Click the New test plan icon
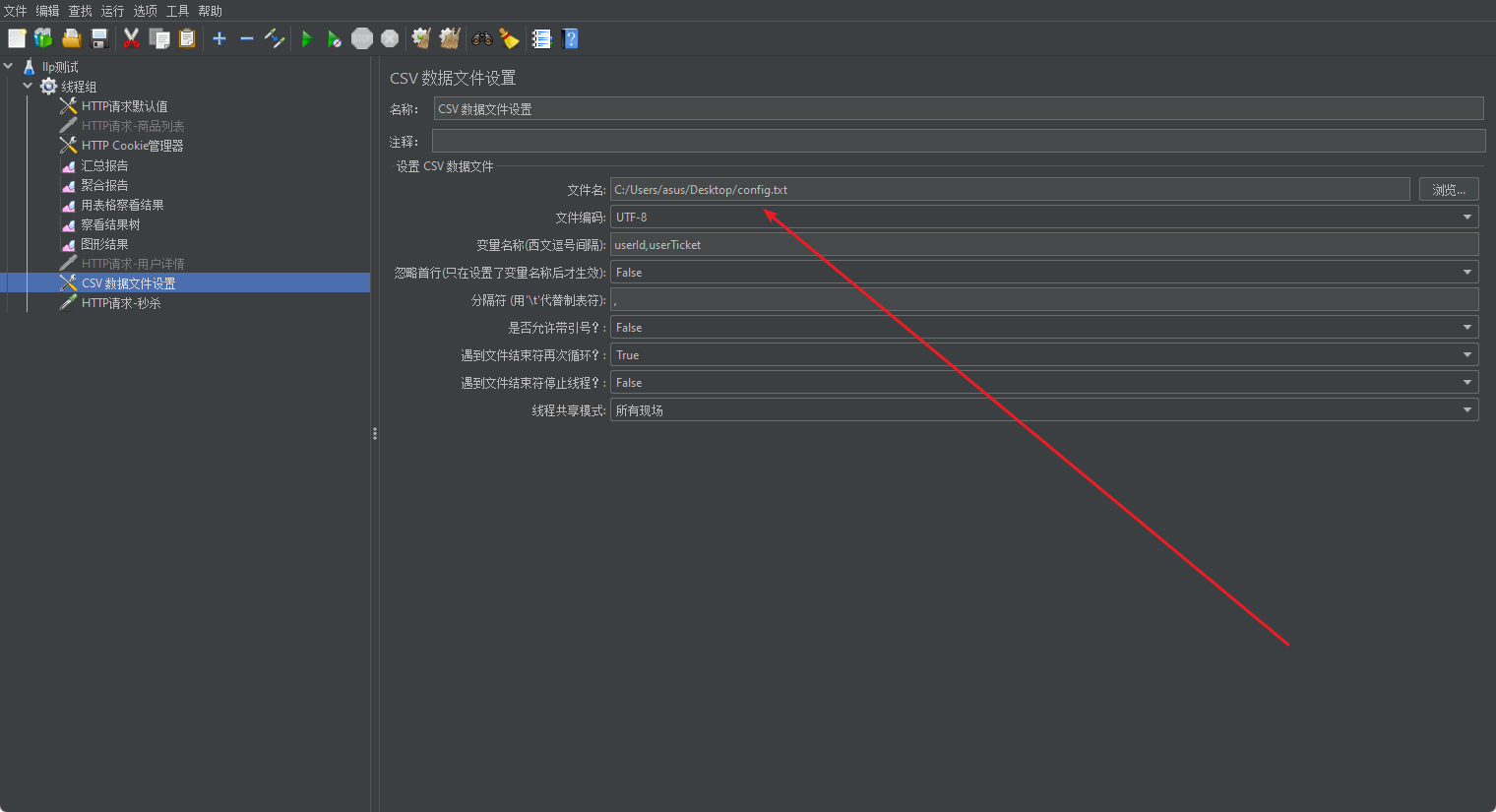Viewport: 1496px width, 812px height. click(17, 38)
